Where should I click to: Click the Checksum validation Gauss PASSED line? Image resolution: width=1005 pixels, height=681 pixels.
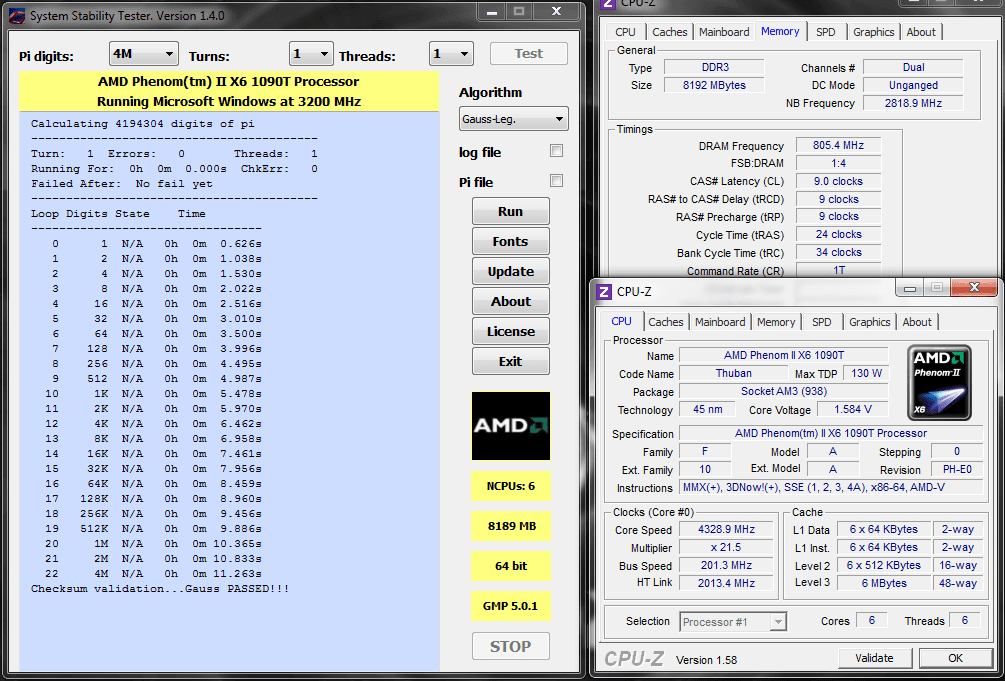[160, 589]
